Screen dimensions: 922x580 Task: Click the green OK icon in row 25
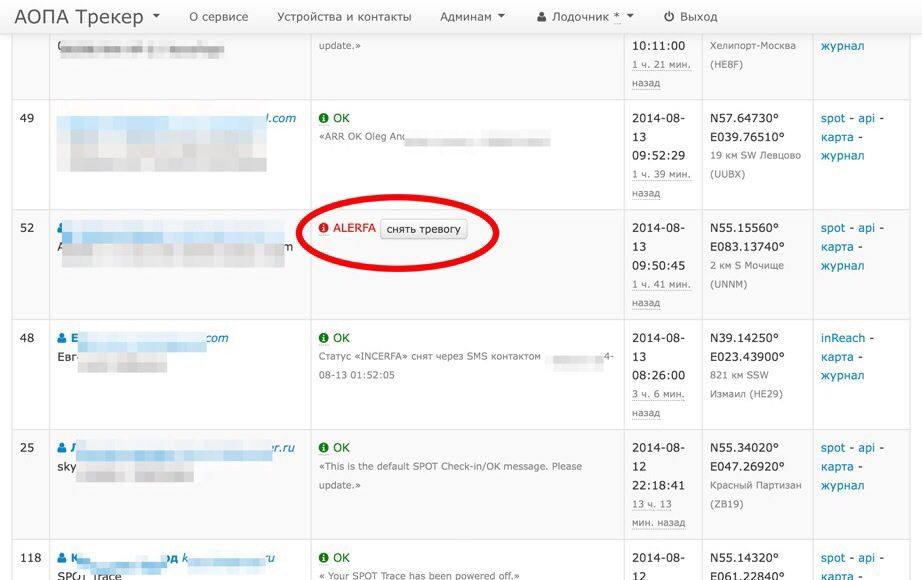tap(323, 448)
